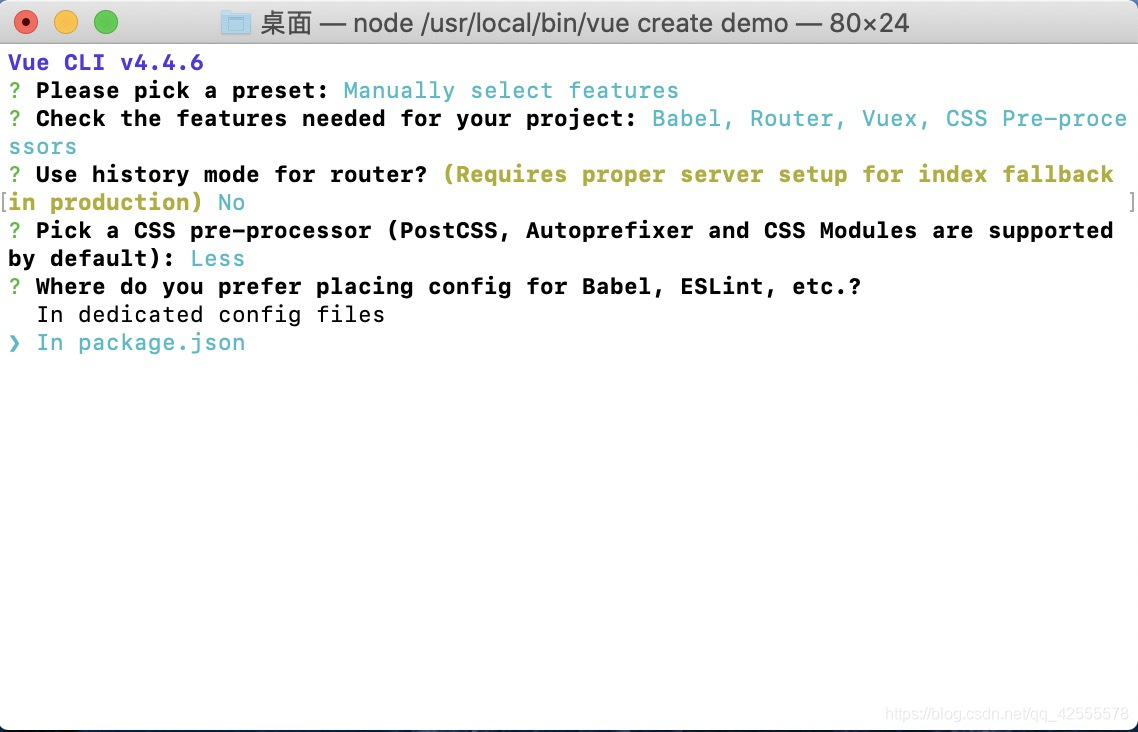Click 'Vuex,' in selected features list

(x=896, y=118)
